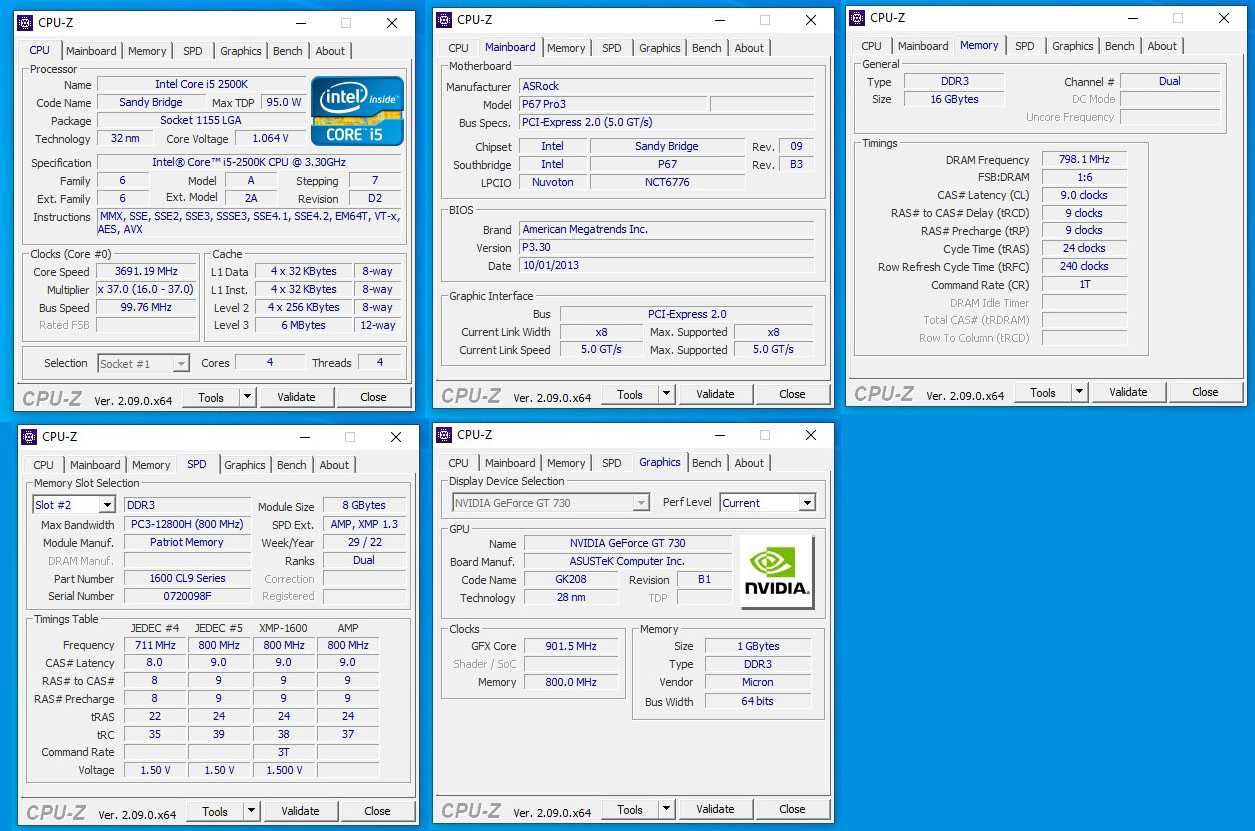This screenshot has width=1255, height=831.
Task: Click the Bus Width 64 bits field
Action: pos(758,701)
